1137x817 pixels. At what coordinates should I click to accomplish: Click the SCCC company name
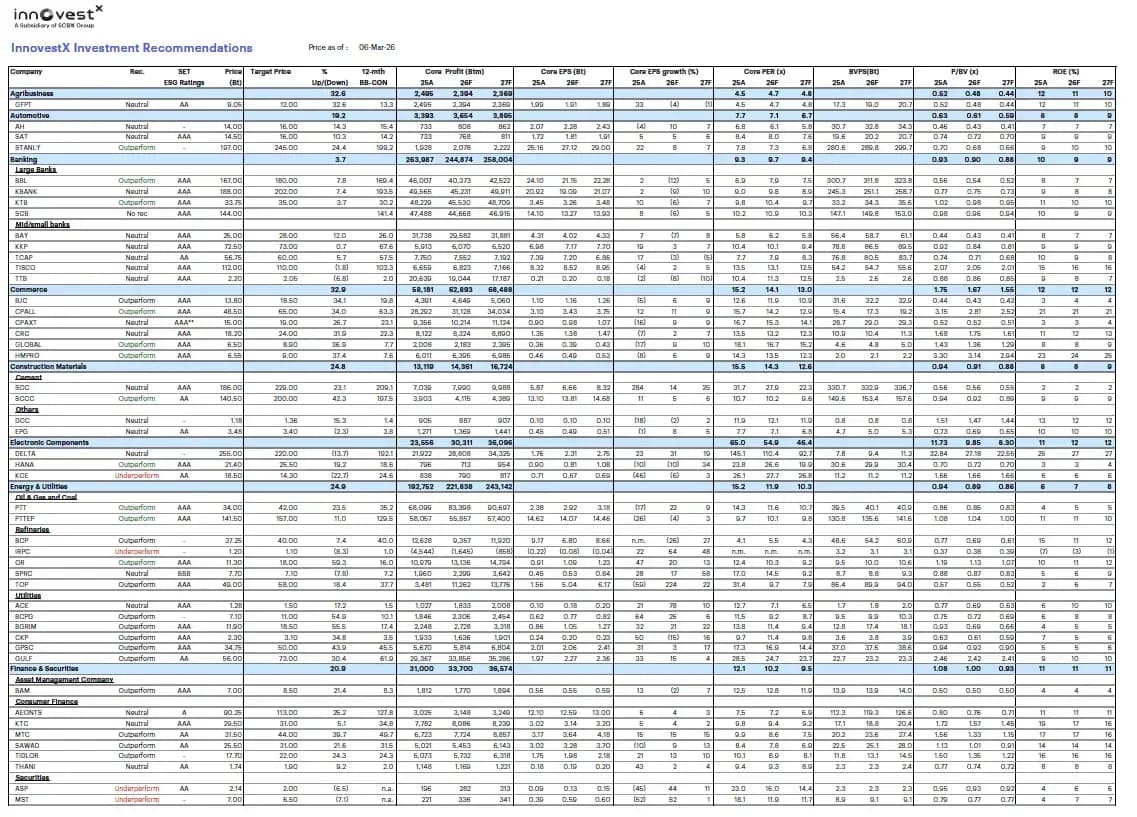click(x=24, y=398)
